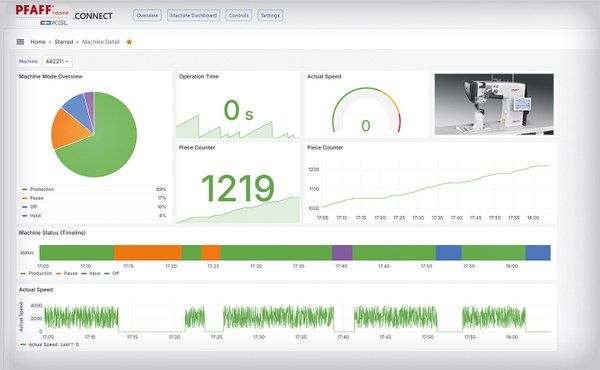Click the purple Input segment in timeline
Viewport: 600px width, 370px height.
[342, 253]
